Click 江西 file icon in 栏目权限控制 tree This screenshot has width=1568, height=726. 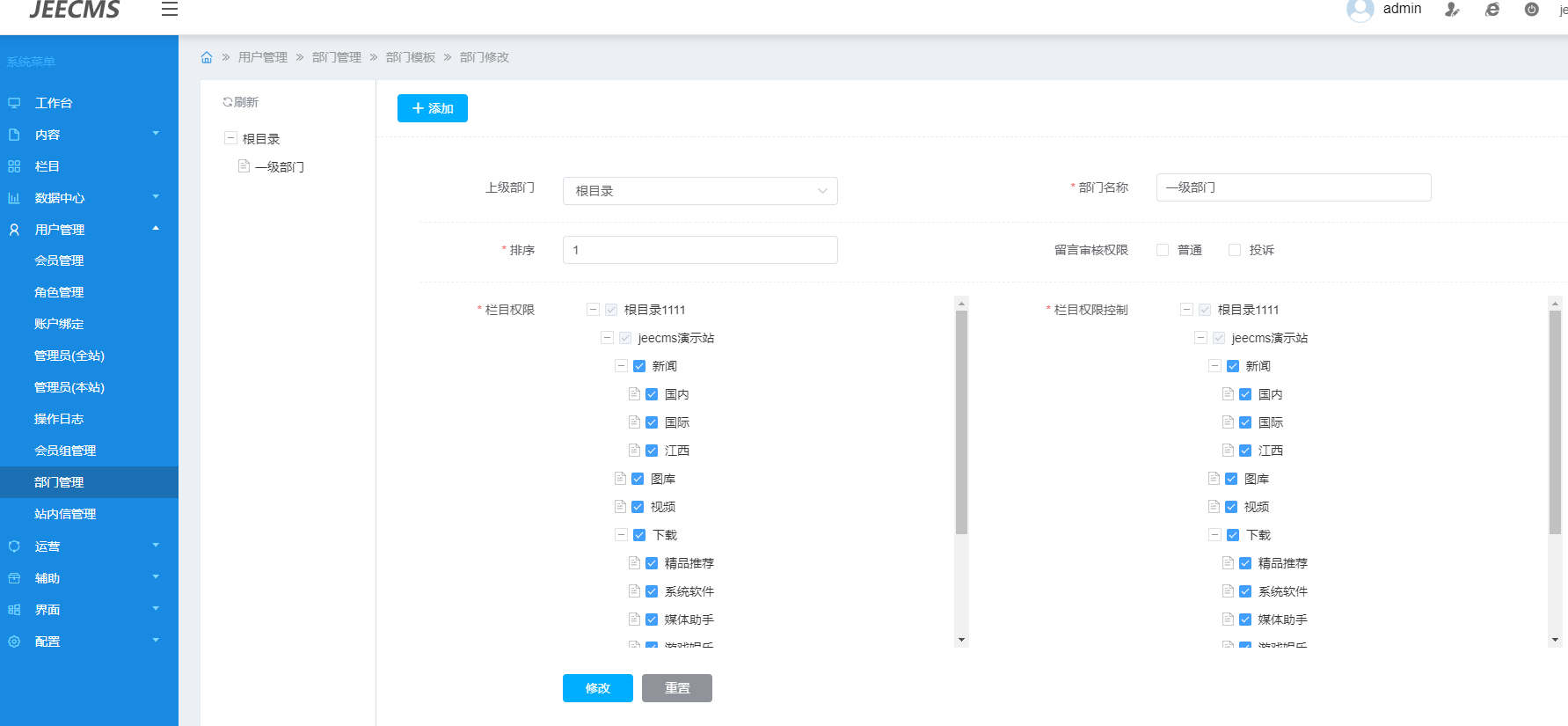[x=1228, y=450]
